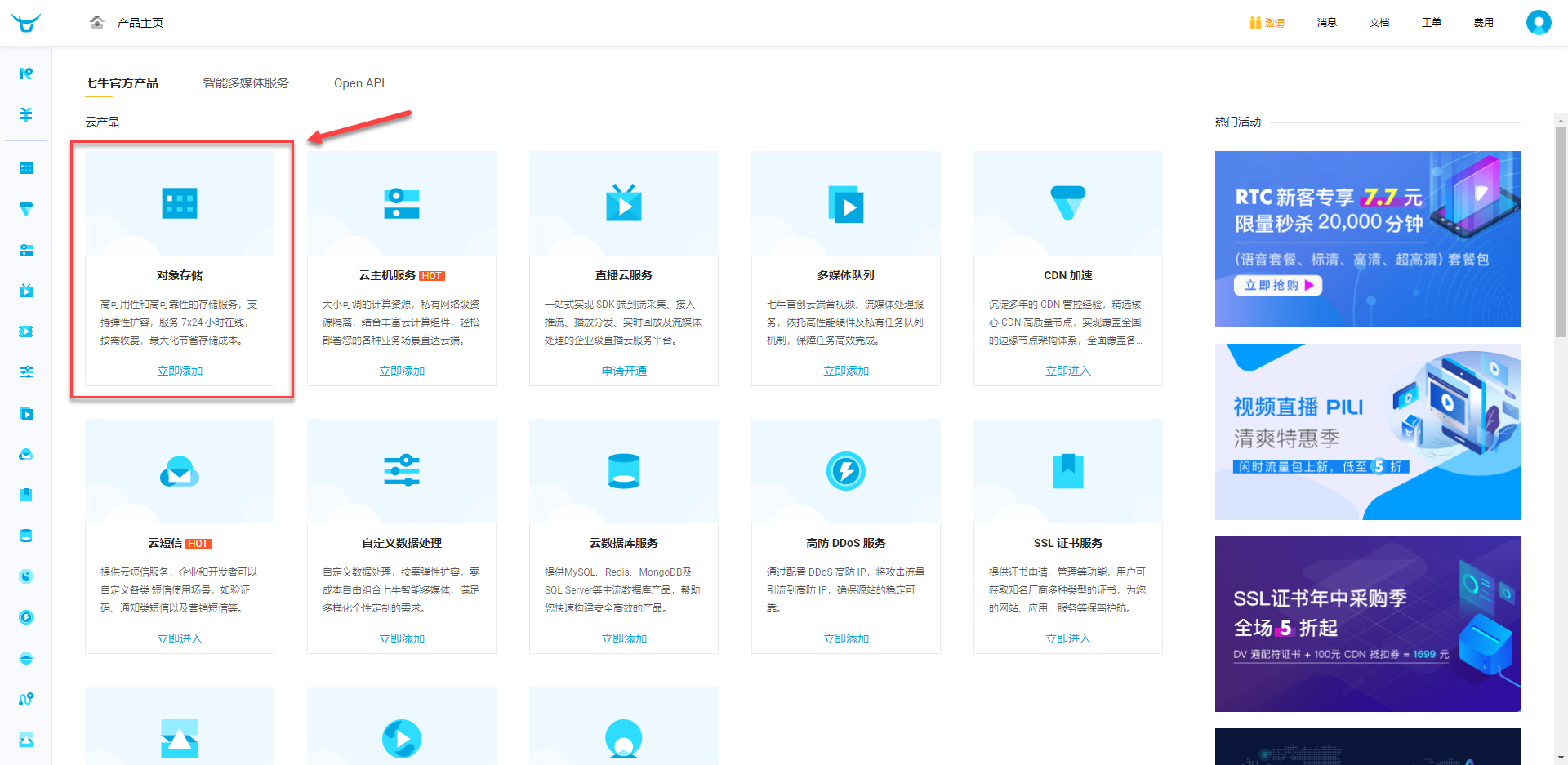The height and width of the screenshot is (765, 1568).
Task: Click the 对象存储 card grid icon
Action: pyautogui.click(x=180, y=203)
